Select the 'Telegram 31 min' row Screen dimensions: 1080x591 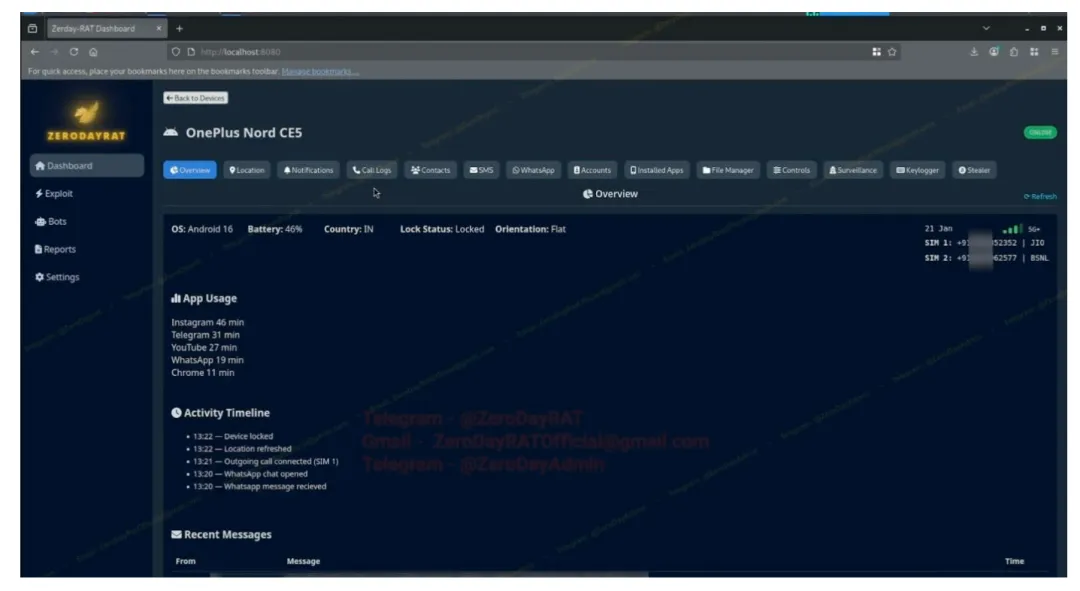[205, 335]
